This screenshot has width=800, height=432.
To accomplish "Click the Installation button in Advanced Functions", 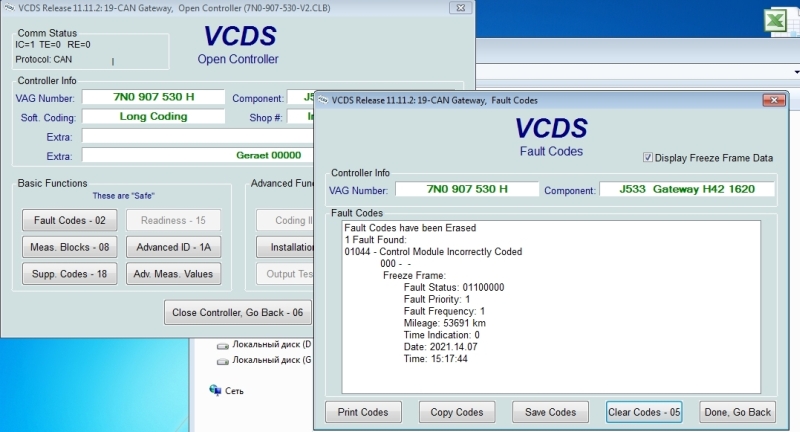I will click(x=286, y=247).
